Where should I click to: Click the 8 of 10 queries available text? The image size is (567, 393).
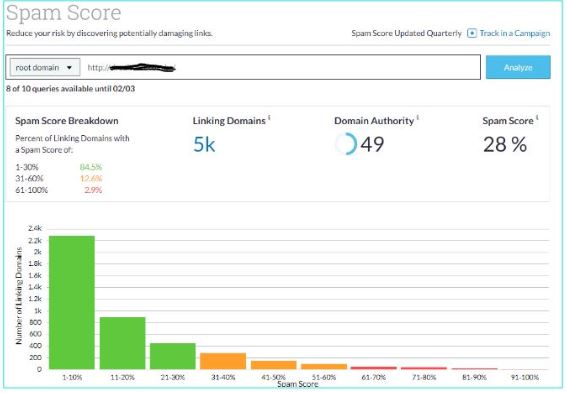pos(71,89)
